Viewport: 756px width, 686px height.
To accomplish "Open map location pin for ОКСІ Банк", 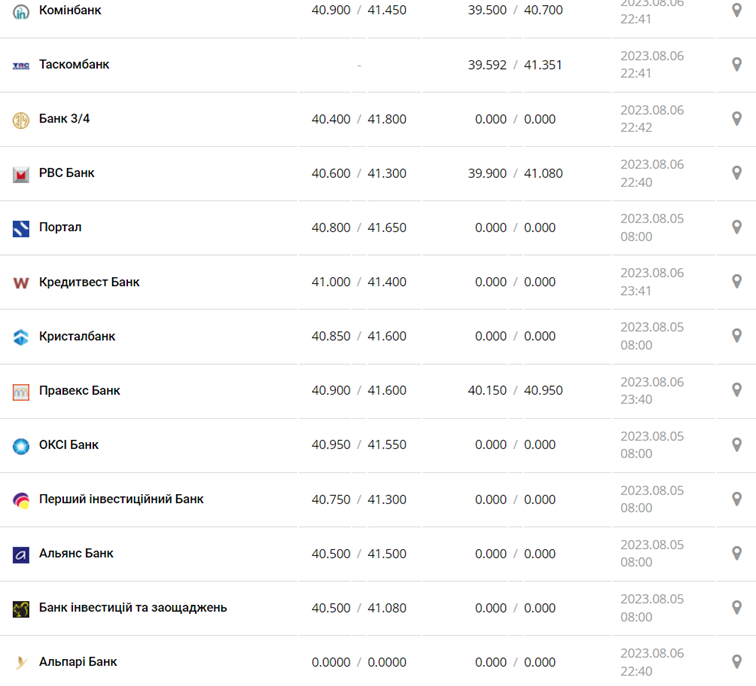I will click(x=737, y=445).
